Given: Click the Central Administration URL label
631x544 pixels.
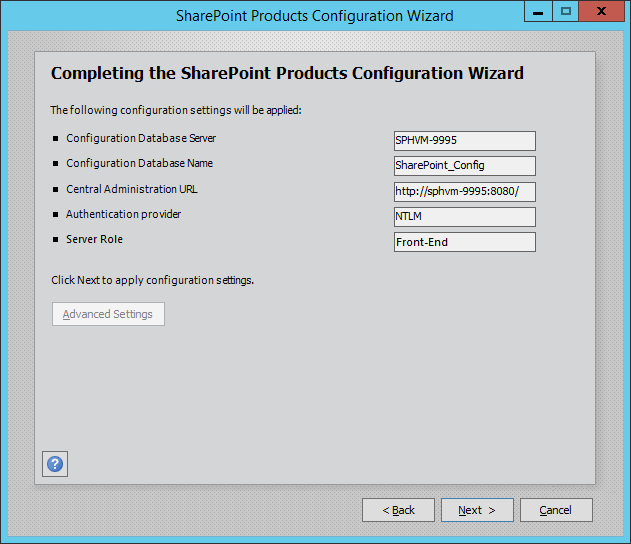Looking at the screenshot, I should (132, 189).
